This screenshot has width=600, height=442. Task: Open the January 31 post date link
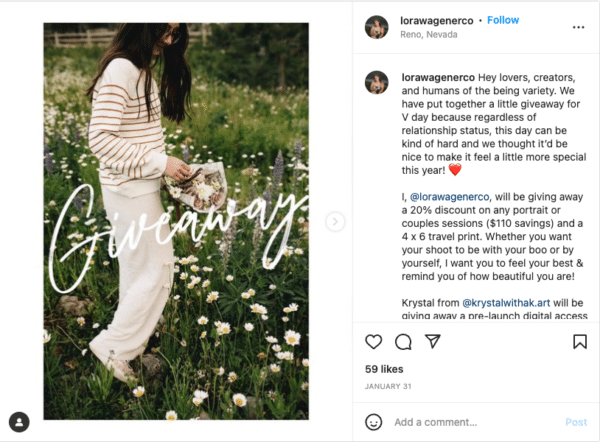[388, 387]
